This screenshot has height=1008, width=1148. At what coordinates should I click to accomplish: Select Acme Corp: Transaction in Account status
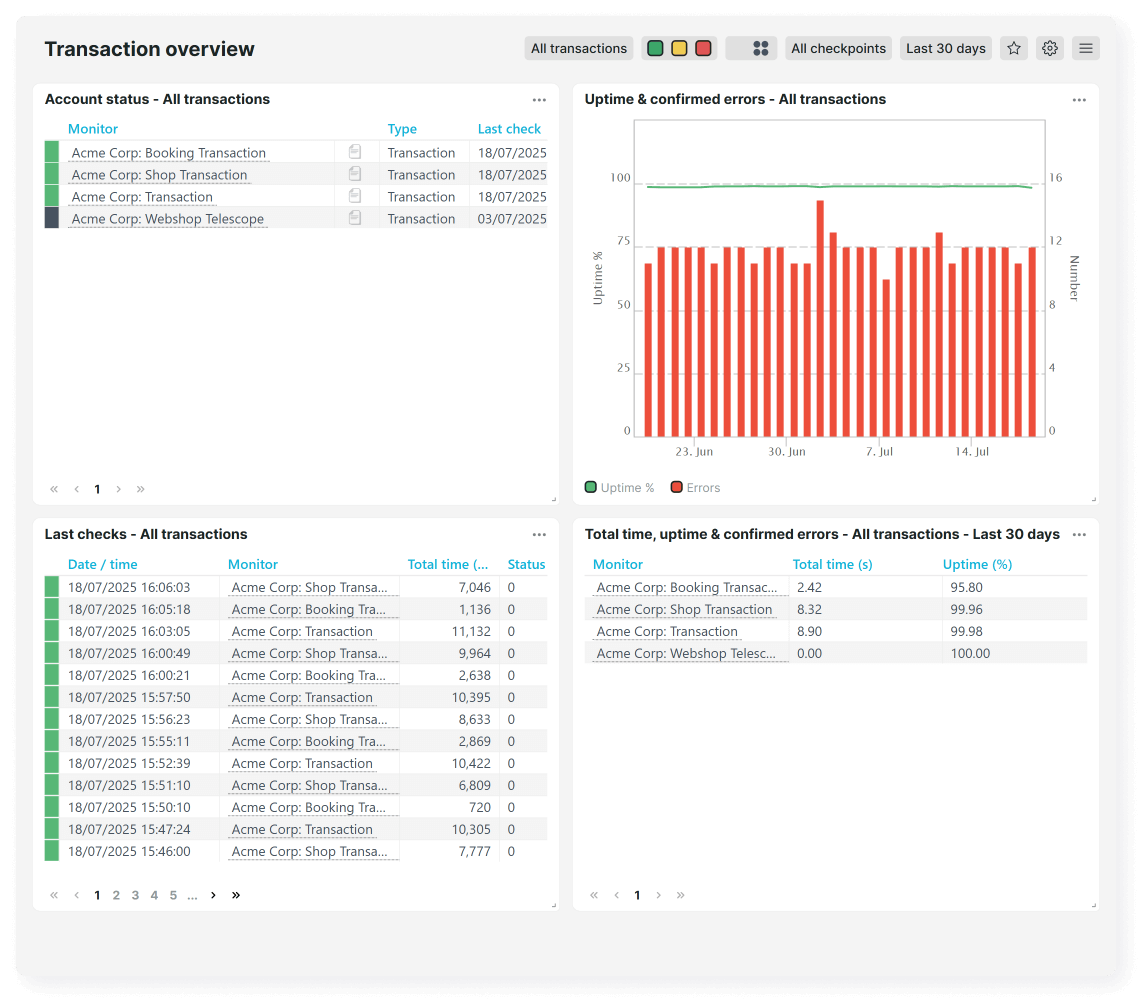coord(141,196)
